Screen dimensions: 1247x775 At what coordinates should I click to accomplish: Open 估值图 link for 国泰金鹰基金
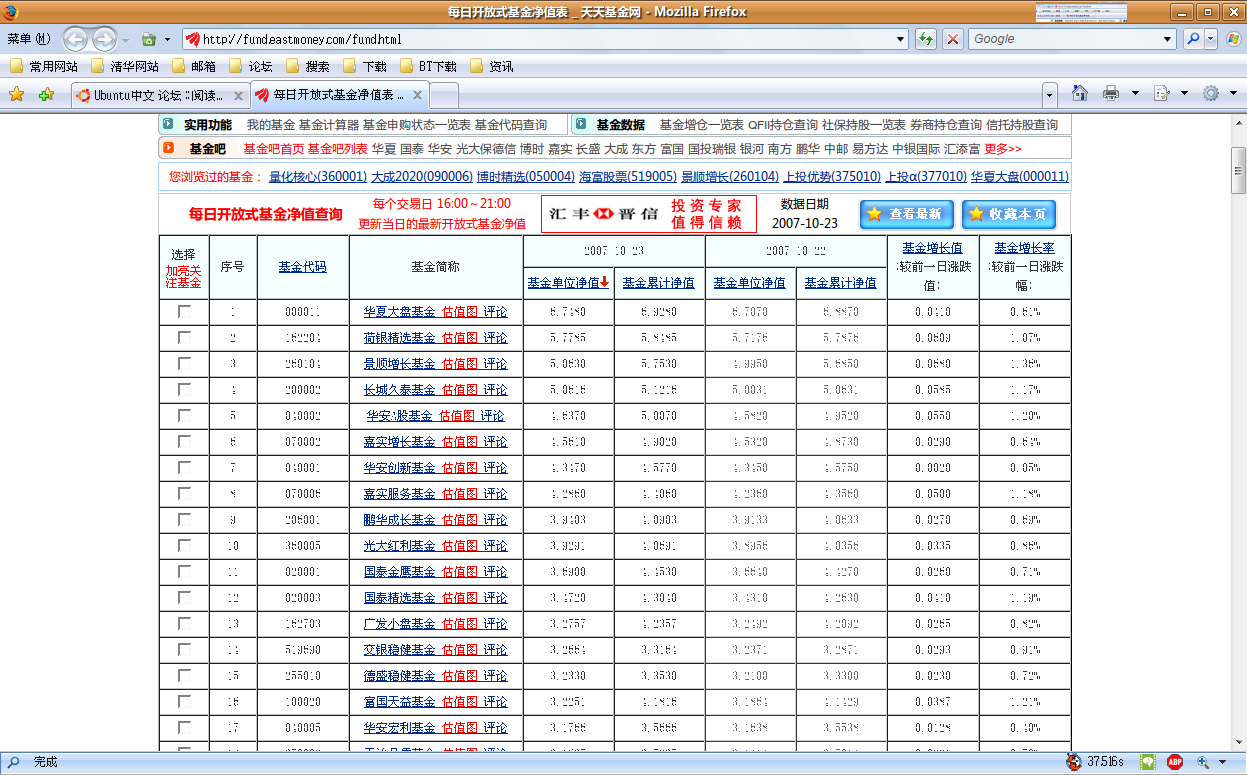point(459,572)
